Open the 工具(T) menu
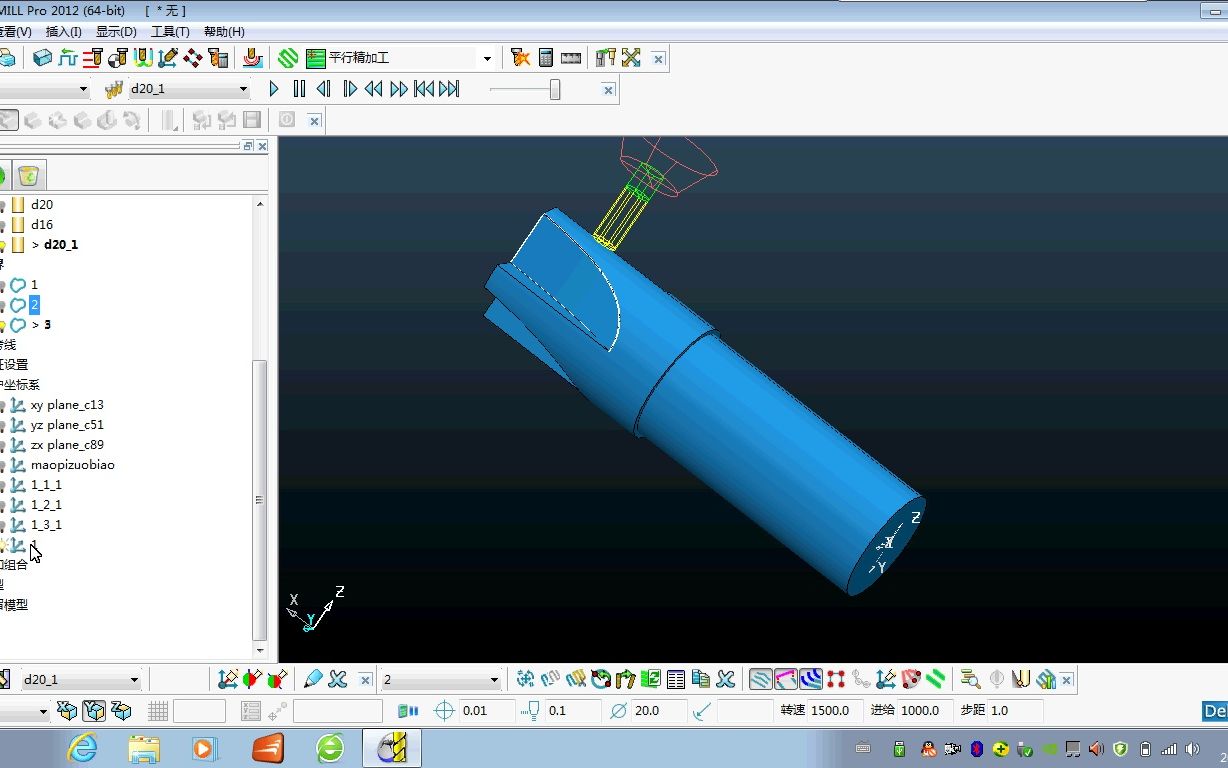This screenshot has height=768, width=1228. click(170, 32)
